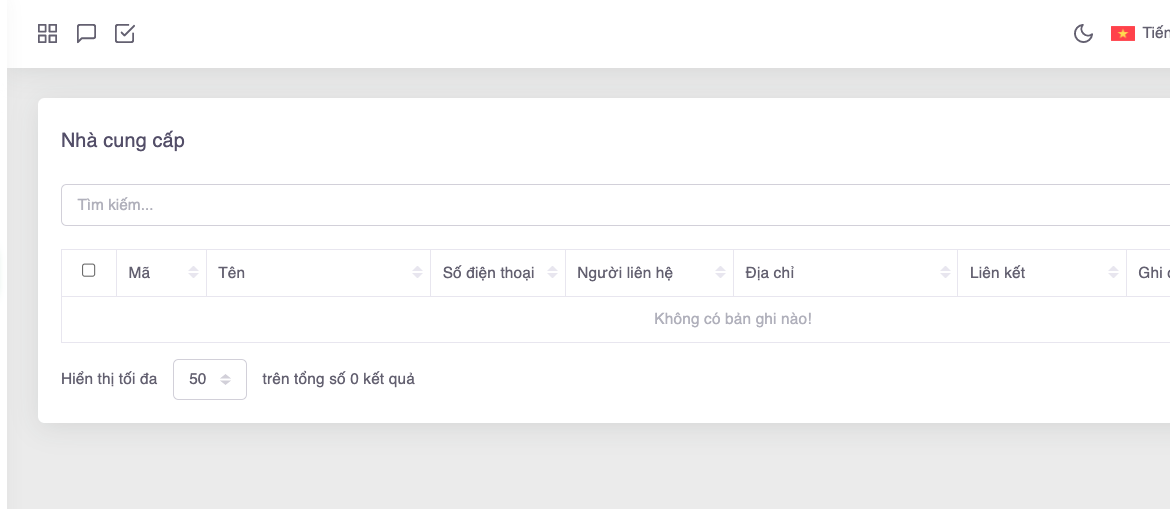The width and height of the screenshot is (1170, 509).
Task: Open the apps grid icon
Action: (x=47, y=34)
